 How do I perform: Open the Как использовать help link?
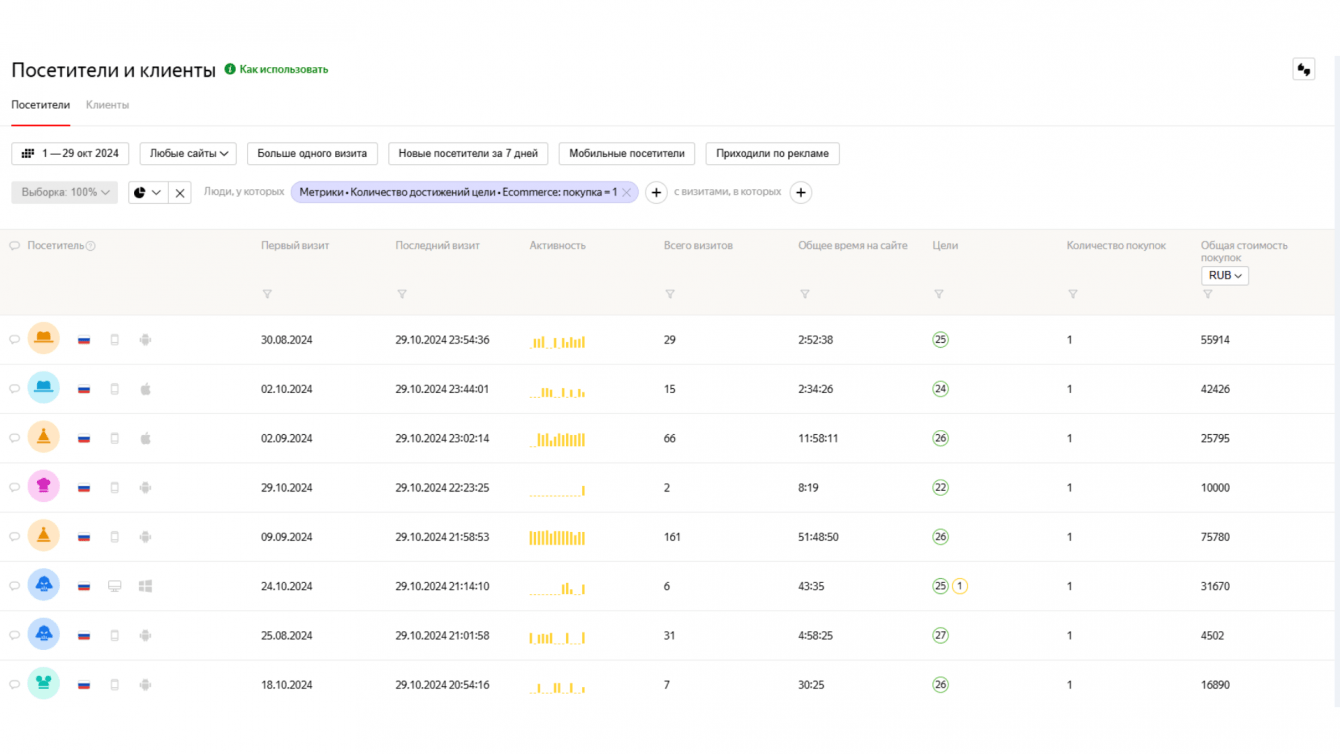pos(283,70)
